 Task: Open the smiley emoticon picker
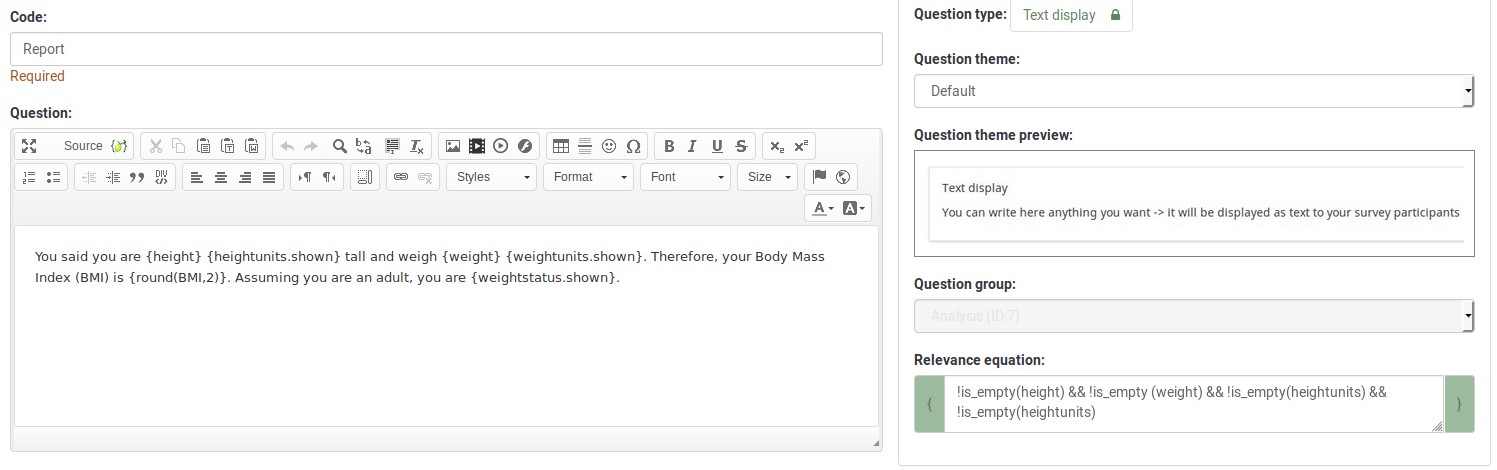pyautogui.click(x=609, y=146)
